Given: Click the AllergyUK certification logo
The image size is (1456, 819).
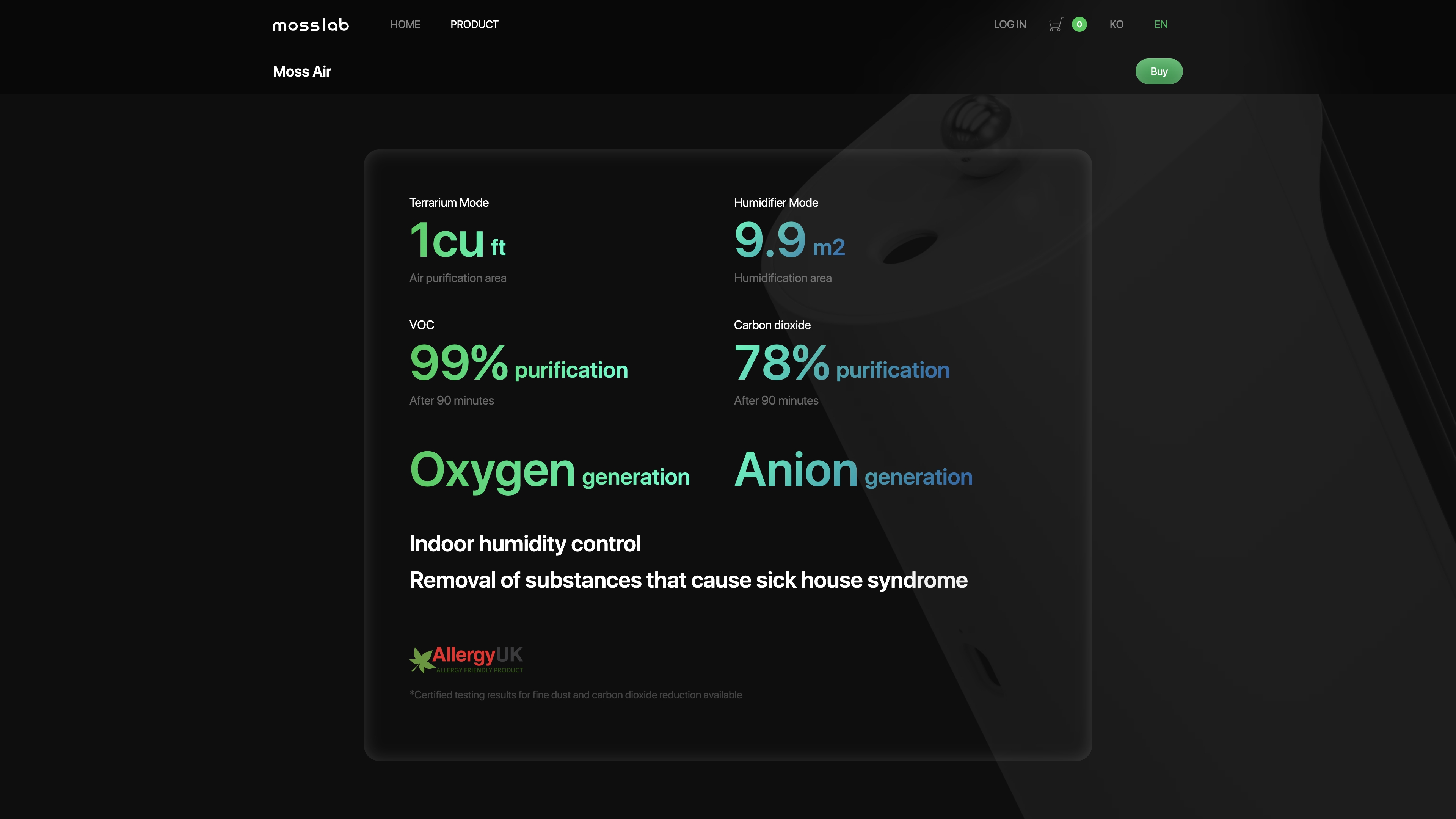Looking at the screenshot, I should 466,659.
